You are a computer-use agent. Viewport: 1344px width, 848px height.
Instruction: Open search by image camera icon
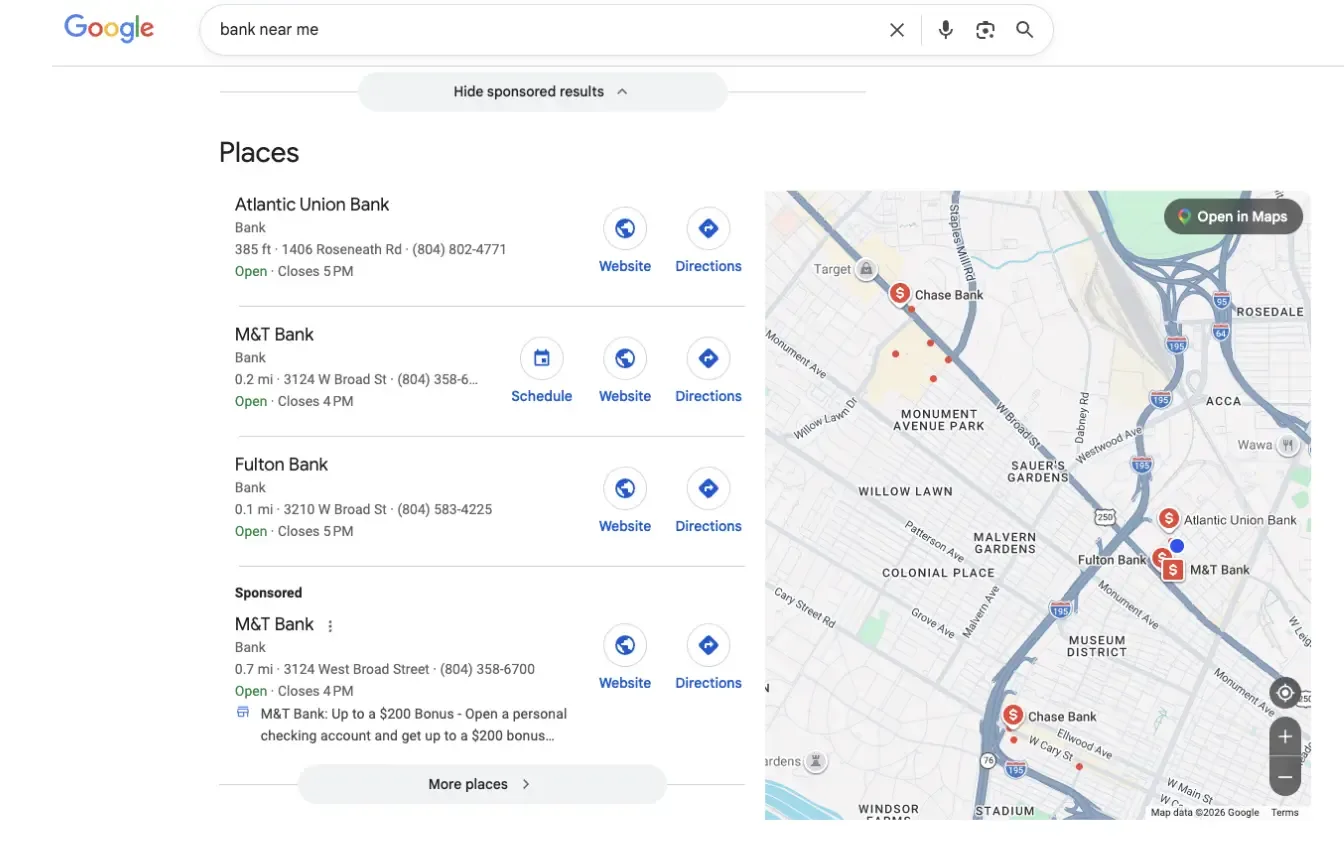[x=985, y=30]
